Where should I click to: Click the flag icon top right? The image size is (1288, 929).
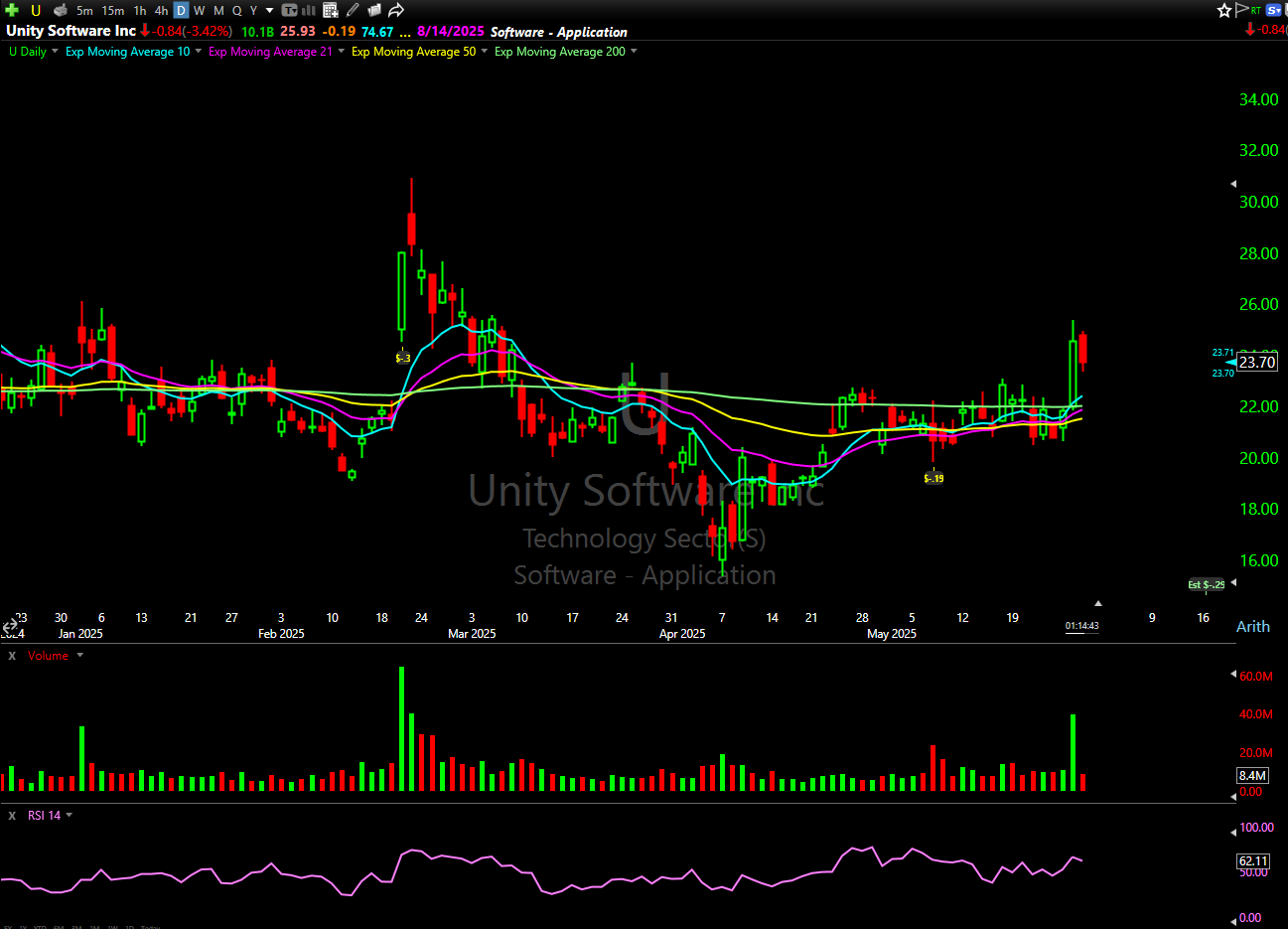click(1242, 10)
